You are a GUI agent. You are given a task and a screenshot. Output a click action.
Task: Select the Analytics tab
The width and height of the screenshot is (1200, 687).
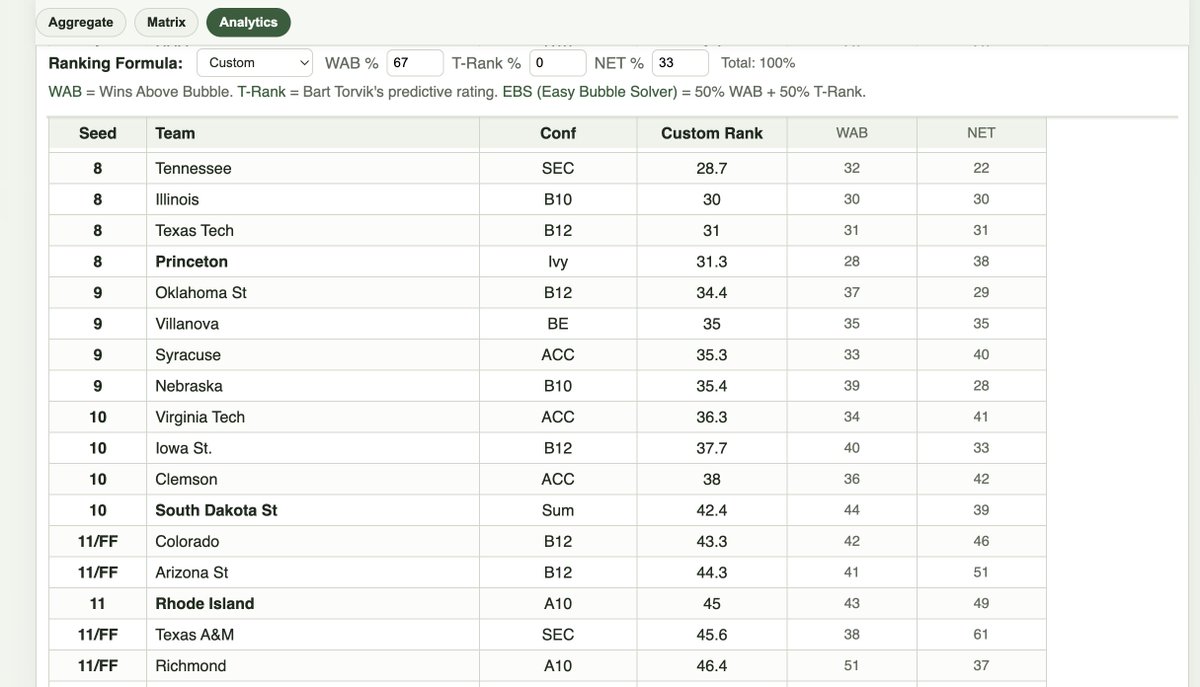[248, 22]
